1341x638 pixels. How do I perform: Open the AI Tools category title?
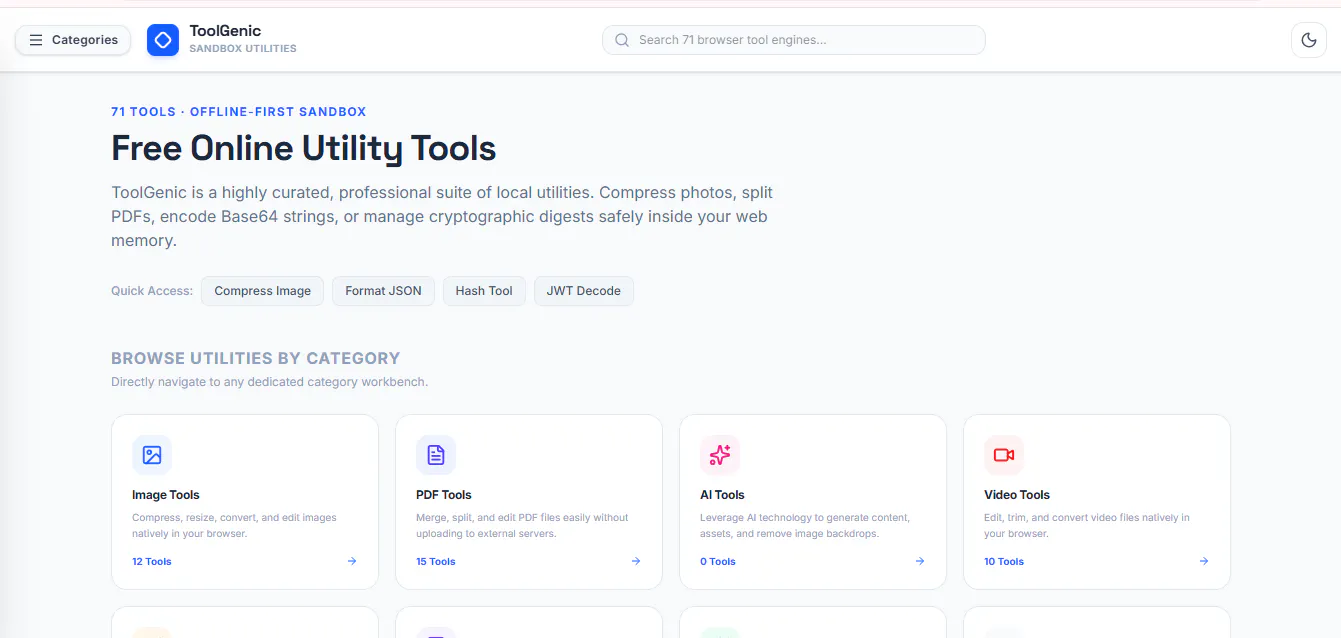[722, 495]
